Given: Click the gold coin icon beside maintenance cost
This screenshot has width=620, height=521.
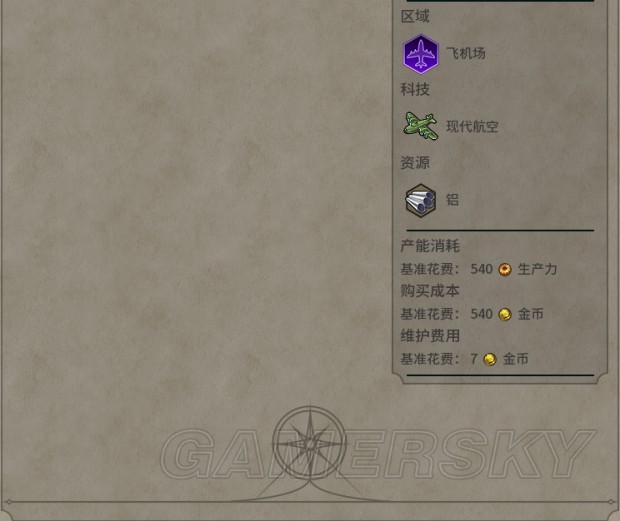Looking at the screenshot, I should coord(490,359).
